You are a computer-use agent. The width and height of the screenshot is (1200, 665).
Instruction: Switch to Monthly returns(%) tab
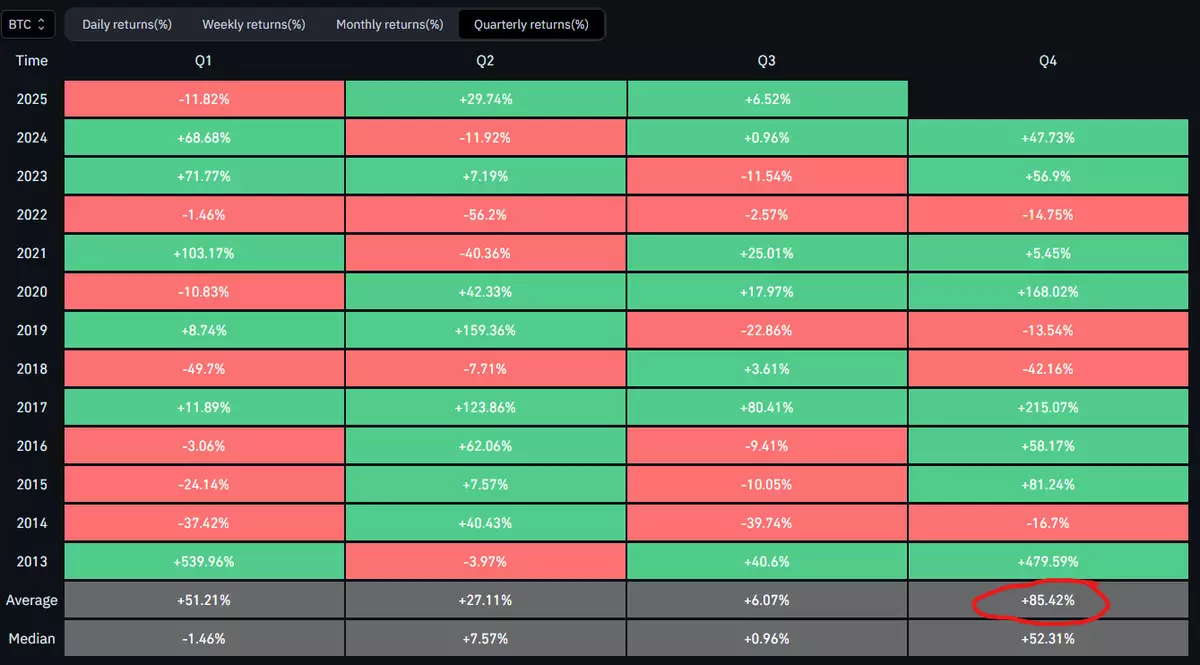point(389,24)
